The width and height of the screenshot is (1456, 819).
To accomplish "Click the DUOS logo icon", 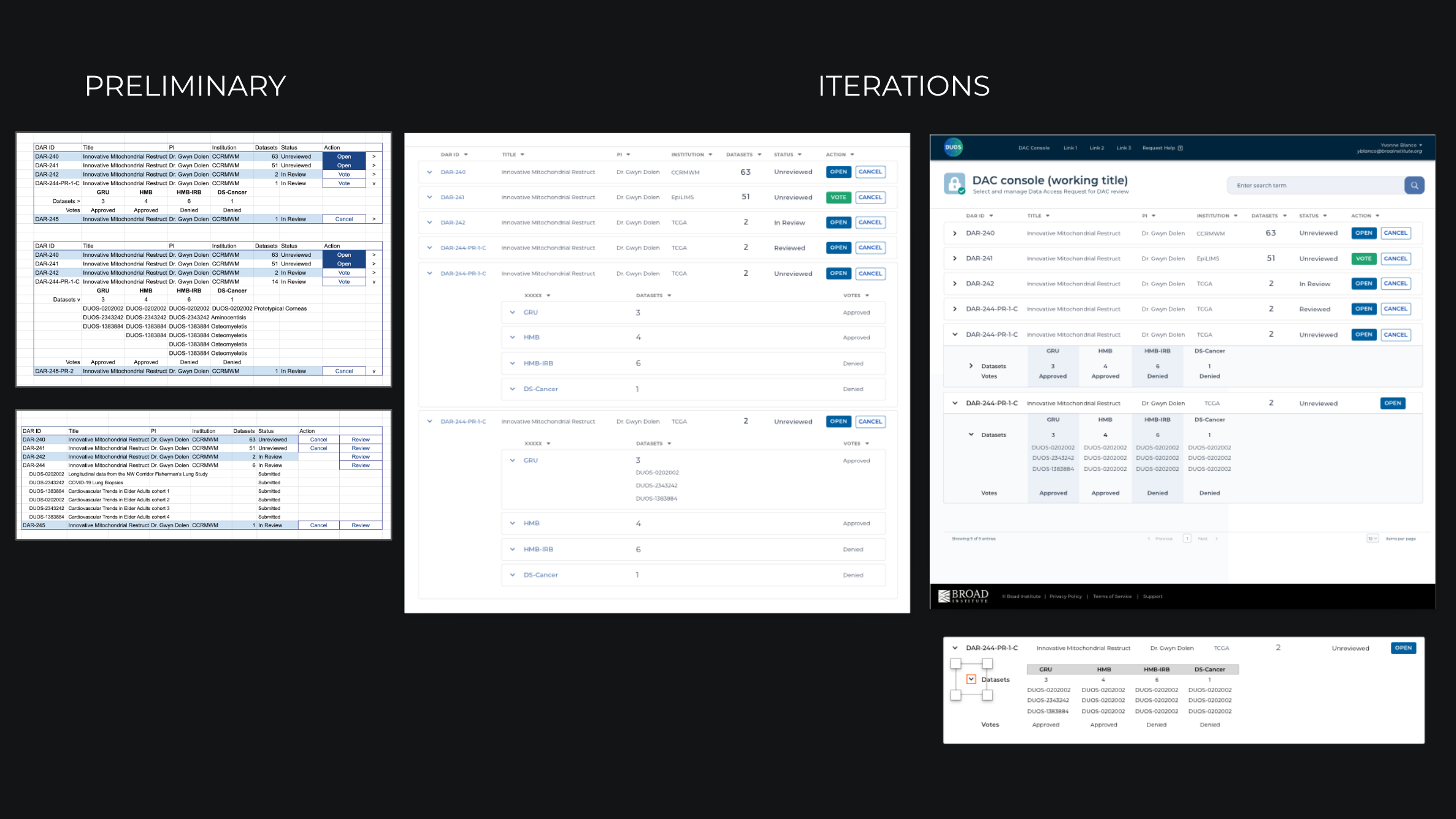I will click(x=953, y=147).
